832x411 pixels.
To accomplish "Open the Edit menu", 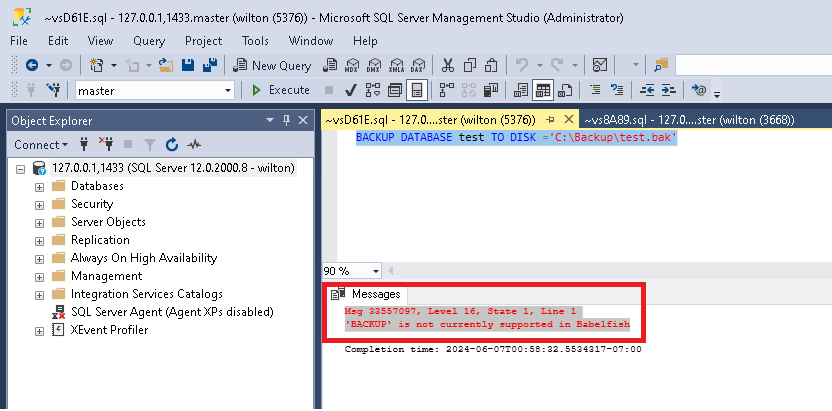I will 58,41.
